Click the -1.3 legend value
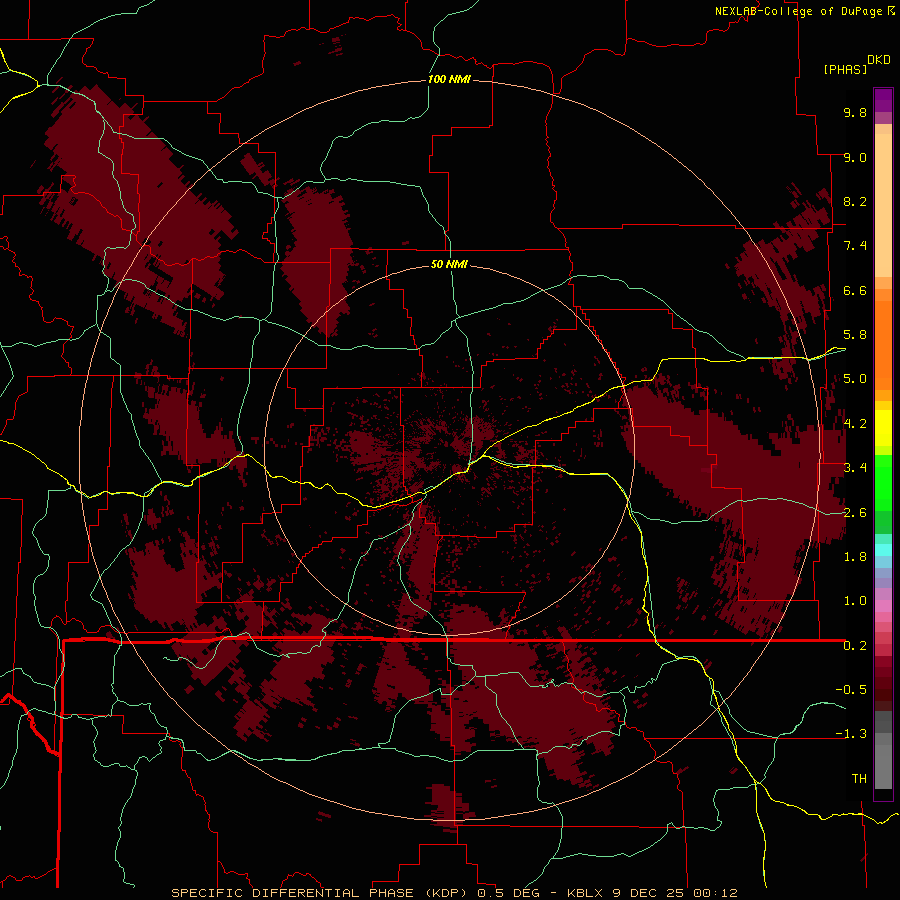The width and height of the screenshot is (900, 900). click(851, 734)
